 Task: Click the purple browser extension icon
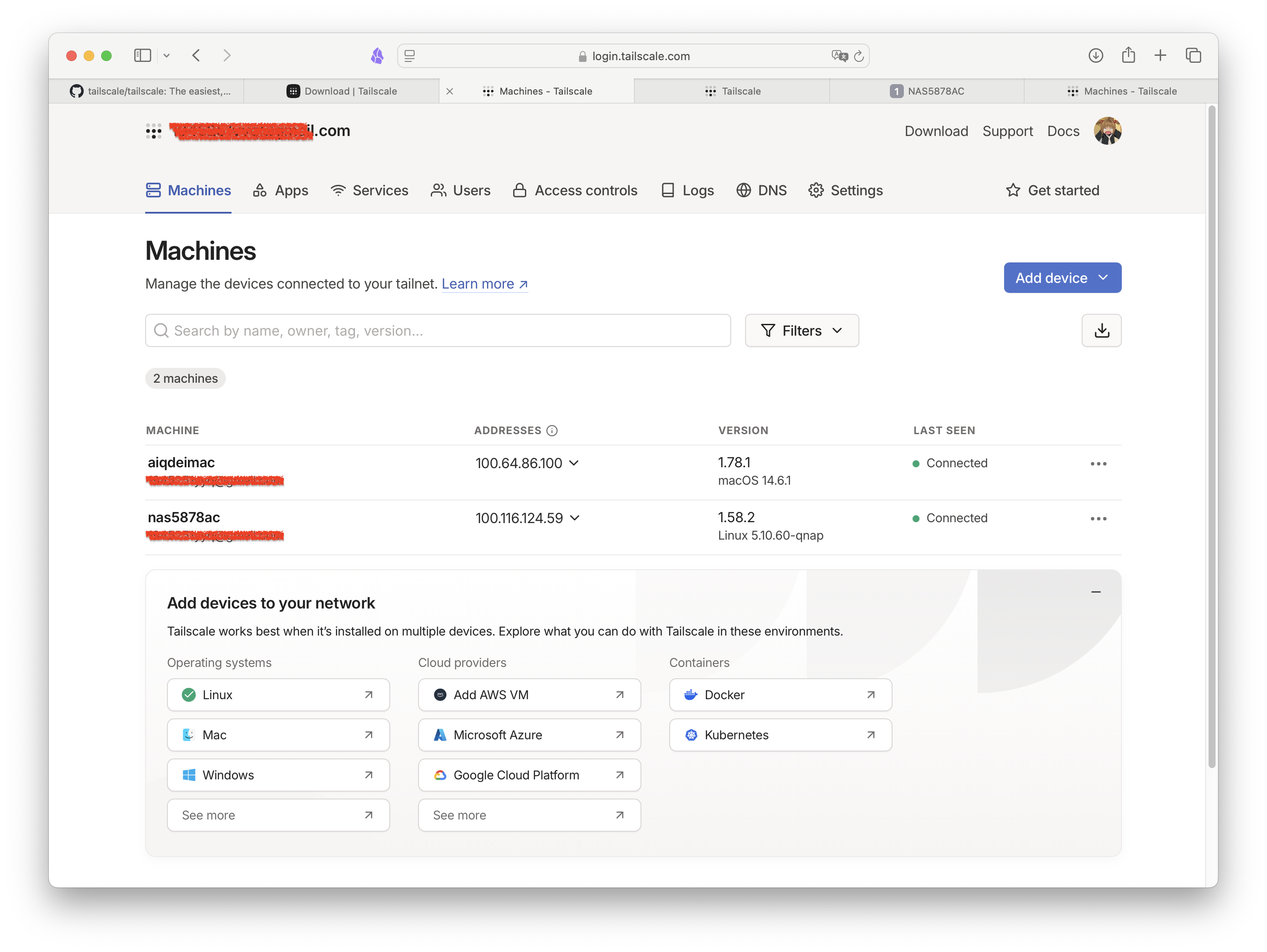(x=377, y=55)
